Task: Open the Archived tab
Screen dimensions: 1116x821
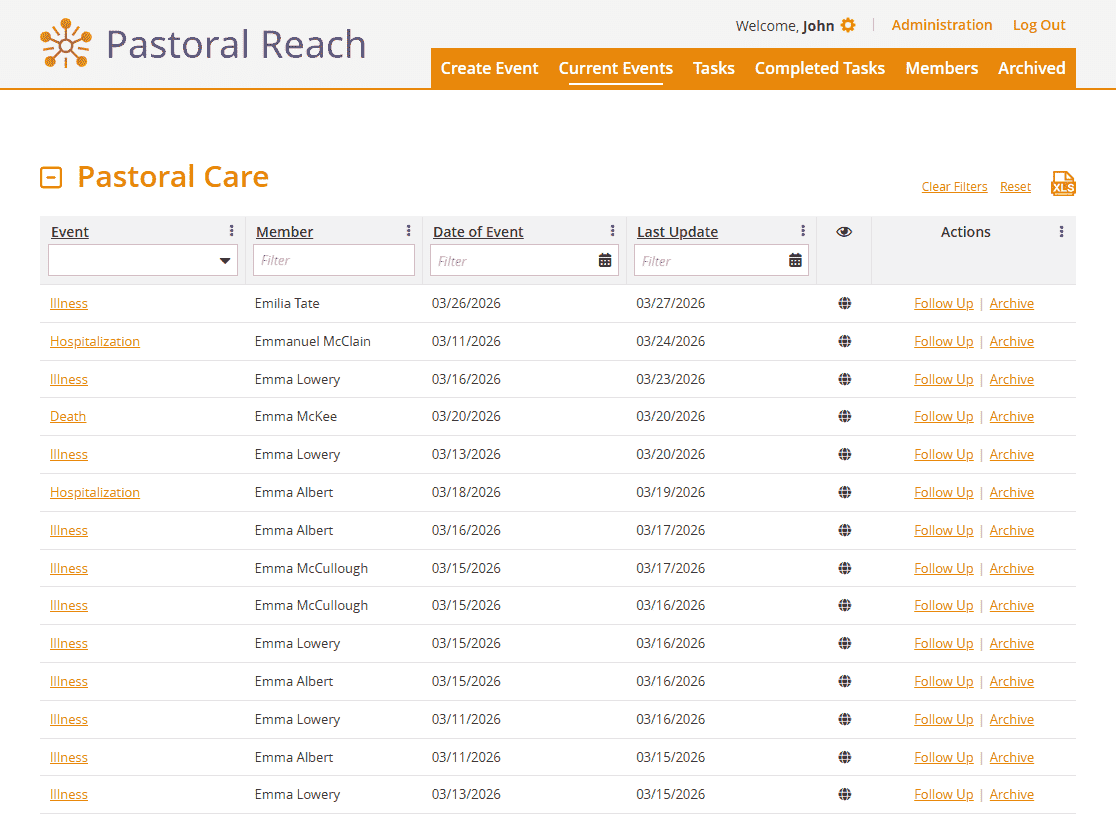Action: coord(1031,68)
